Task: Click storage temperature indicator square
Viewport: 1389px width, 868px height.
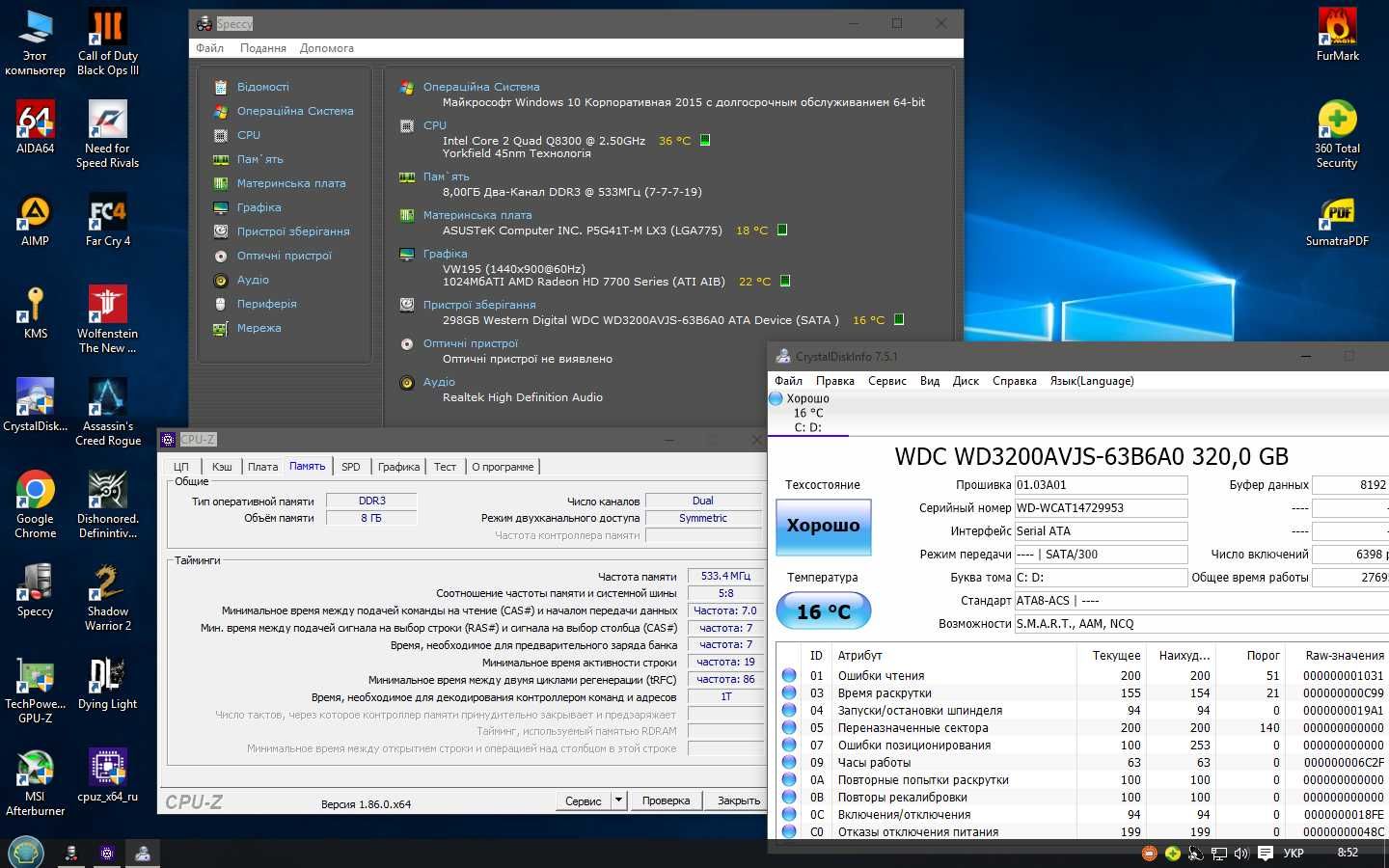Action: tap(899, 319)
